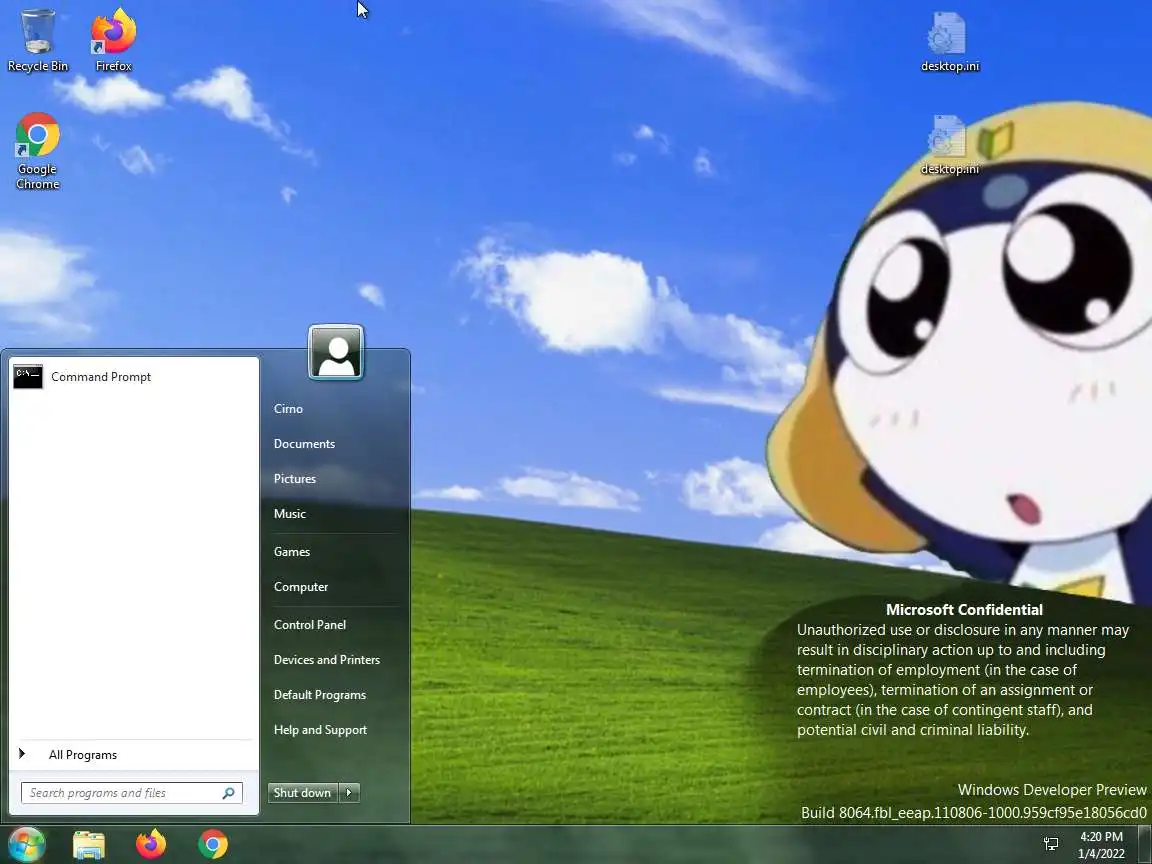The height and width of the screenshot is (864, 1152).
Task: Focus the Search programs and files box
Action: click(x=132, y=793)
